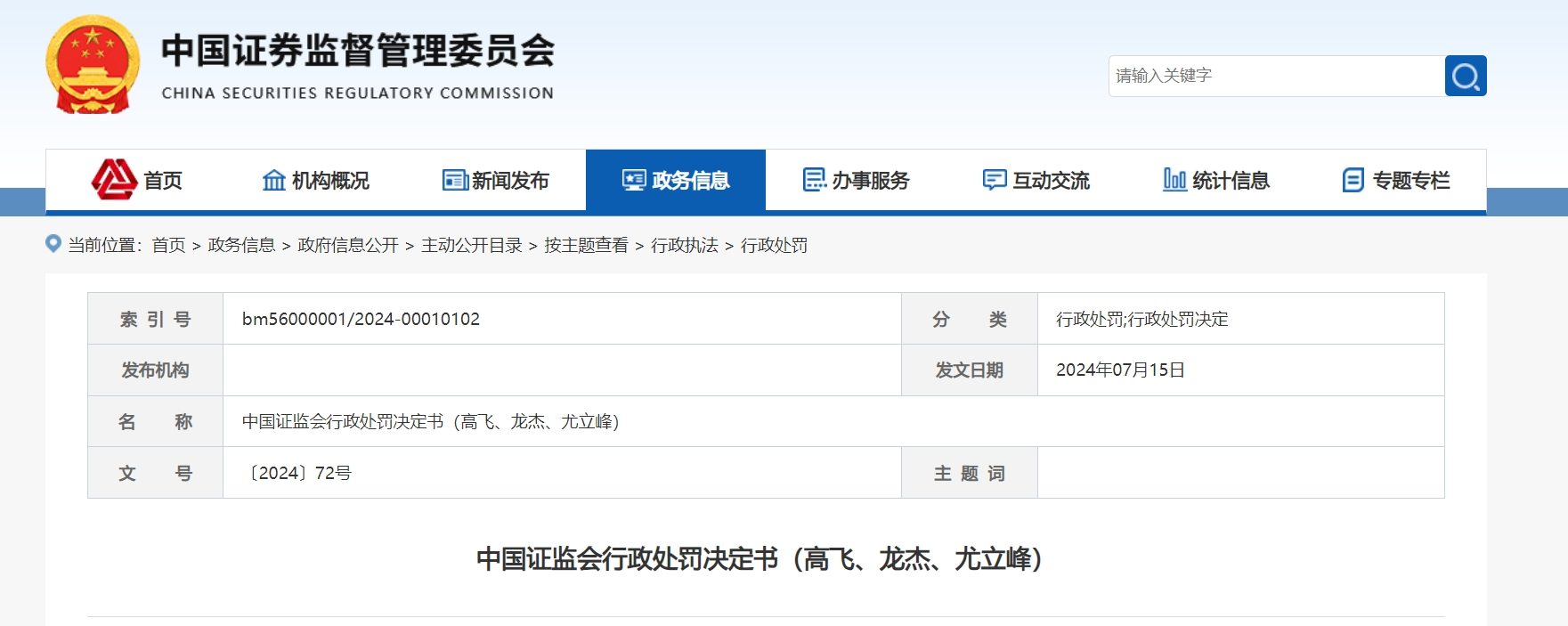Open the 主动公开目录 breadcrumb link
The image size is (1568, 626).
472,245
